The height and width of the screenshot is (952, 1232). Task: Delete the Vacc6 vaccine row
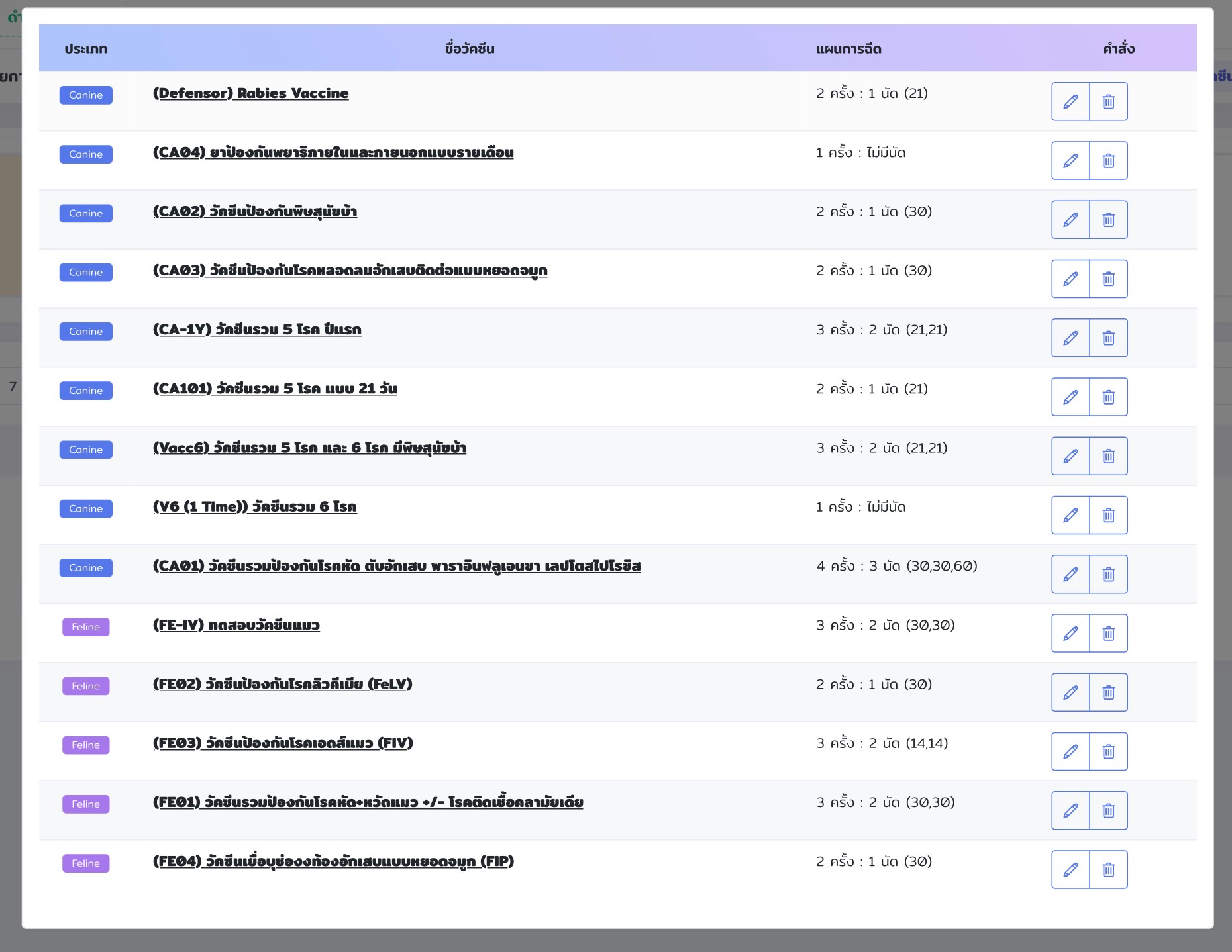(1108, 456)
